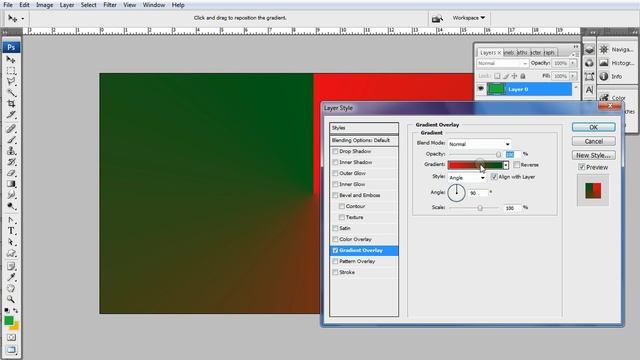This screenshot has width=640, height=360.
Task: Enable the Outer Glow checkbox
Action: click(x=335, y=173)
